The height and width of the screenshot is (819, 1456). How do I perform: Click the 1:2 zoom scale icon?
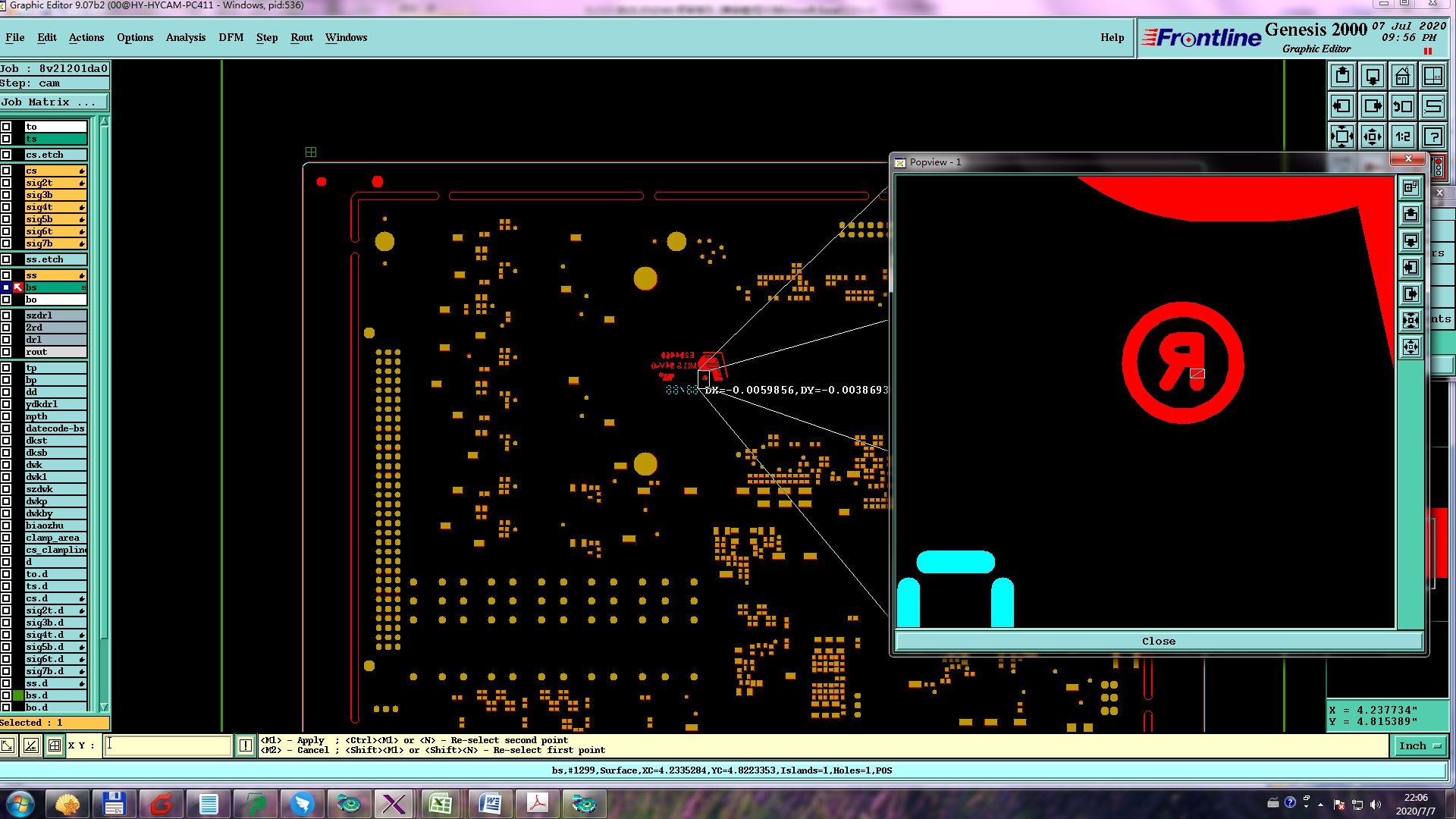pyautogui.click(x=1403, y=137)
